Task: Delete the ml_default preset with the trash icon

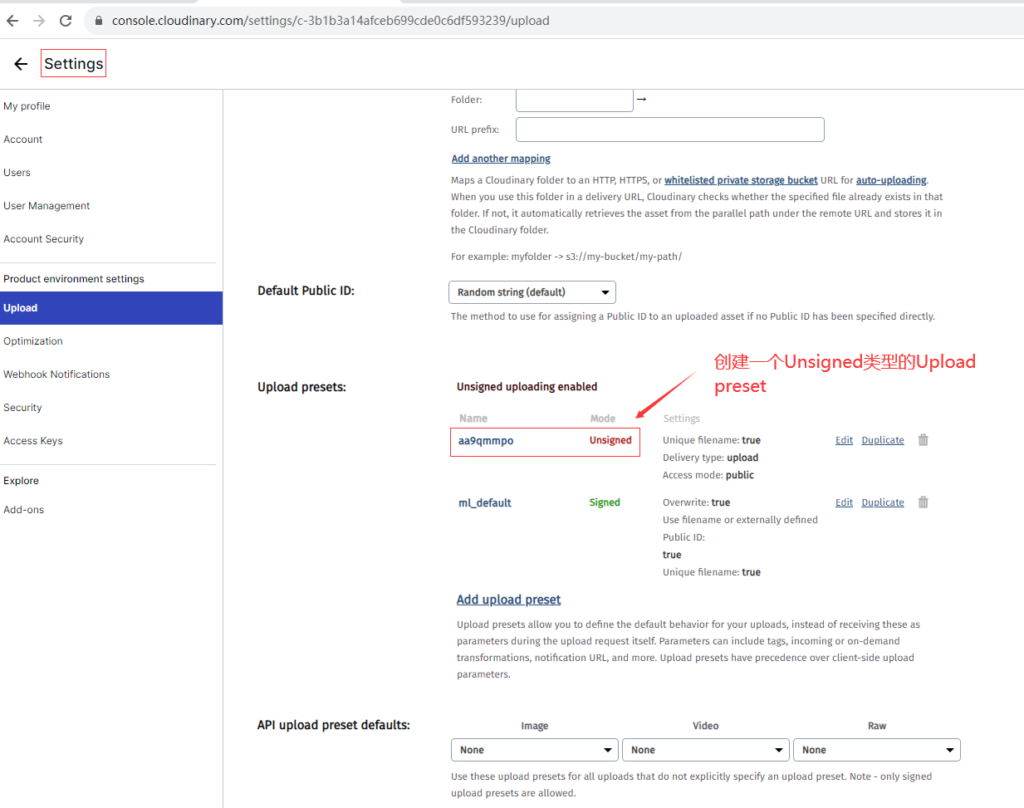Action: (923, 502)
